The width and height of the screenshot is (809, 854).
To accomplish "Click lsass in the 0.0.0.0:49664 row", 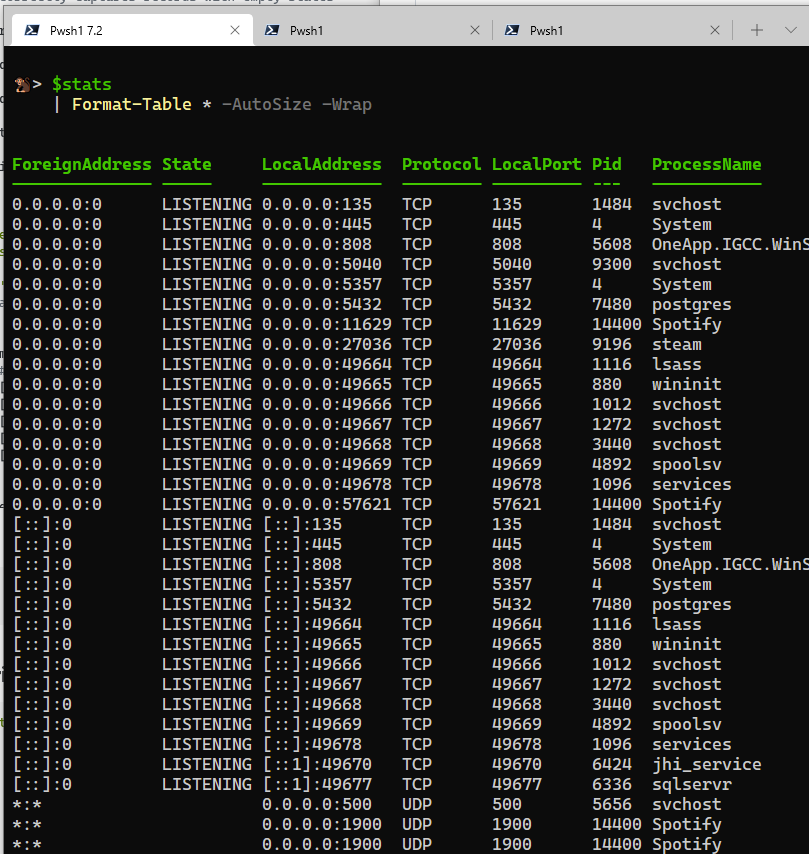I will coord(677,364).
